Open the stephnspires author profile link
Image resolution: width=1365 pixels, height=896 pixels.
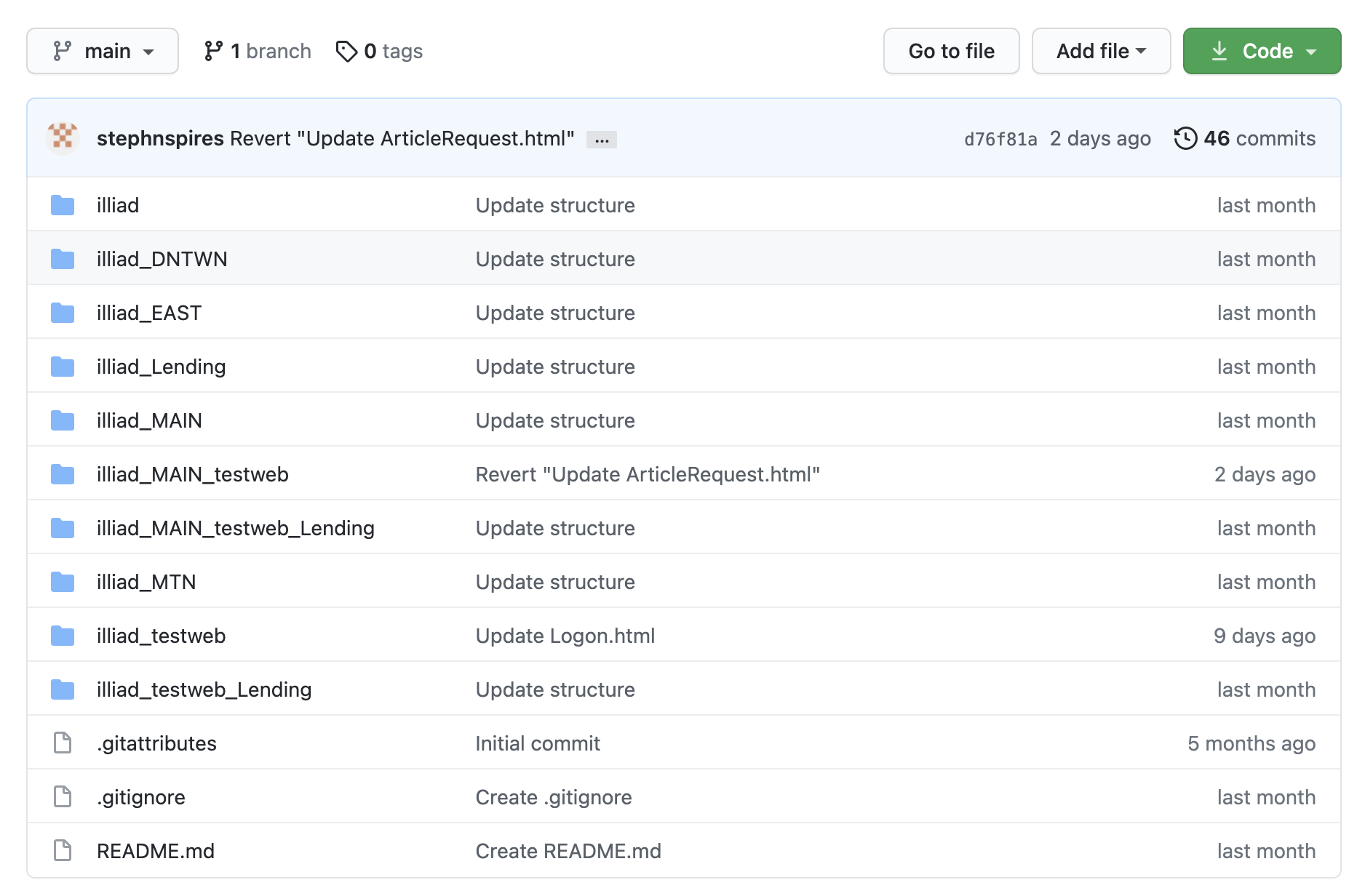160,138
